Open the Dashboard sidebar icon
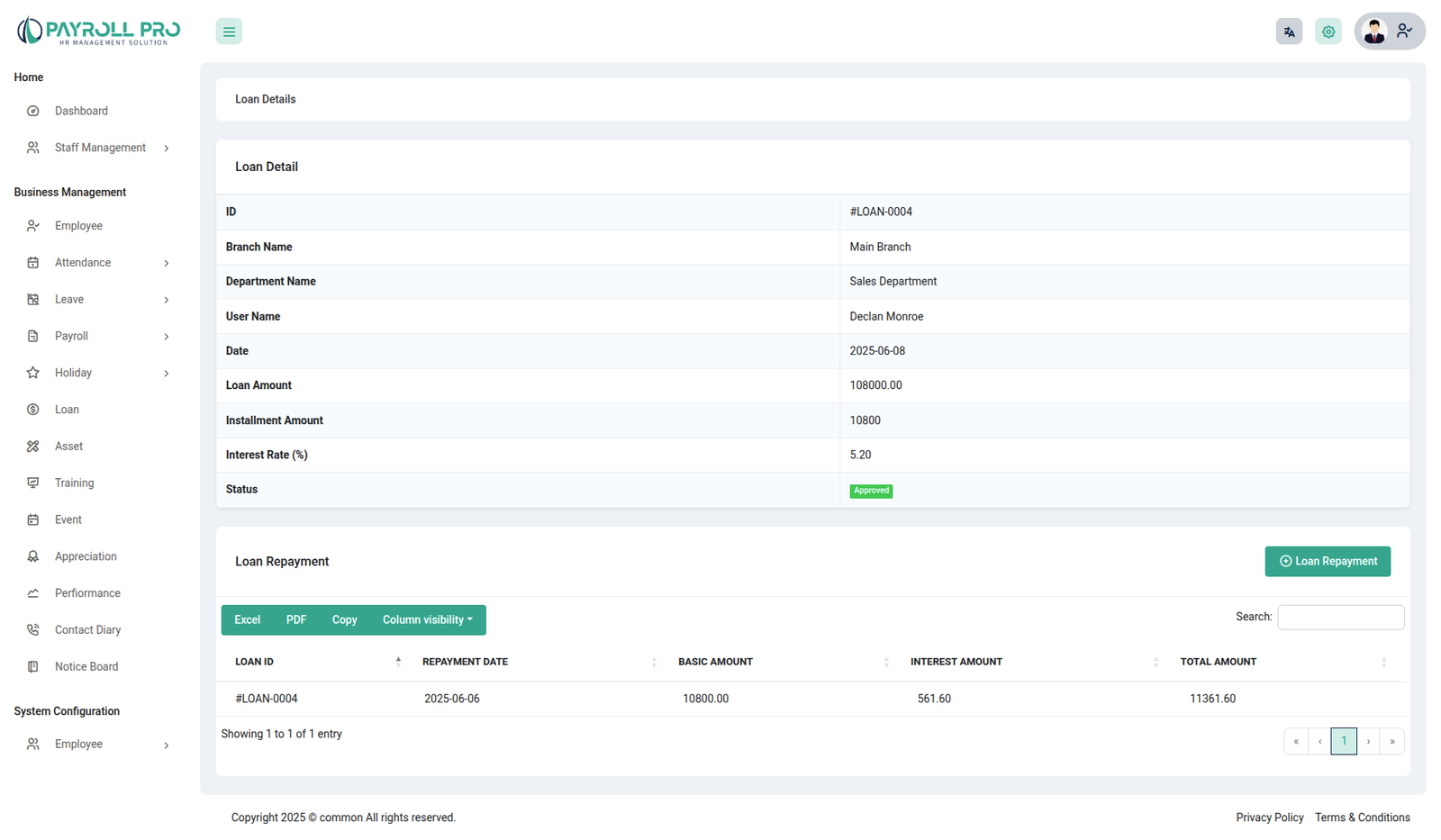 tap(33, 111)
